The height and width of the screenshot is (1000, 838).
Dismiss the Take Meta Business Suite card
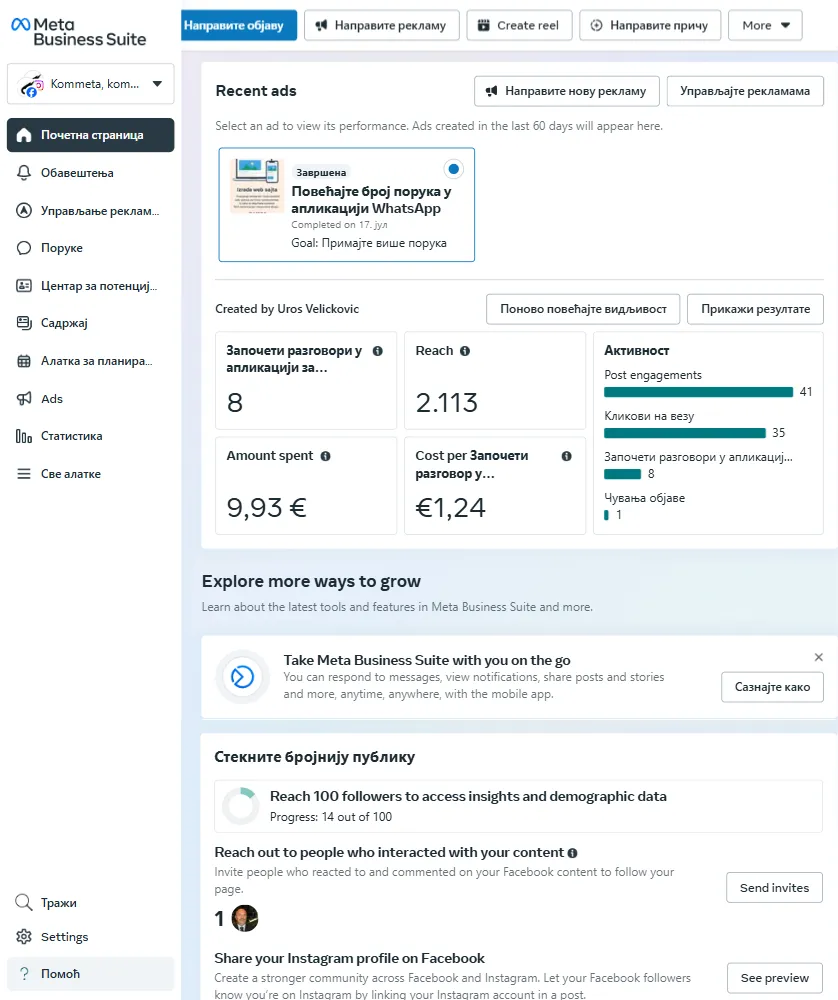pyautogui.click(x=819, y=657)
